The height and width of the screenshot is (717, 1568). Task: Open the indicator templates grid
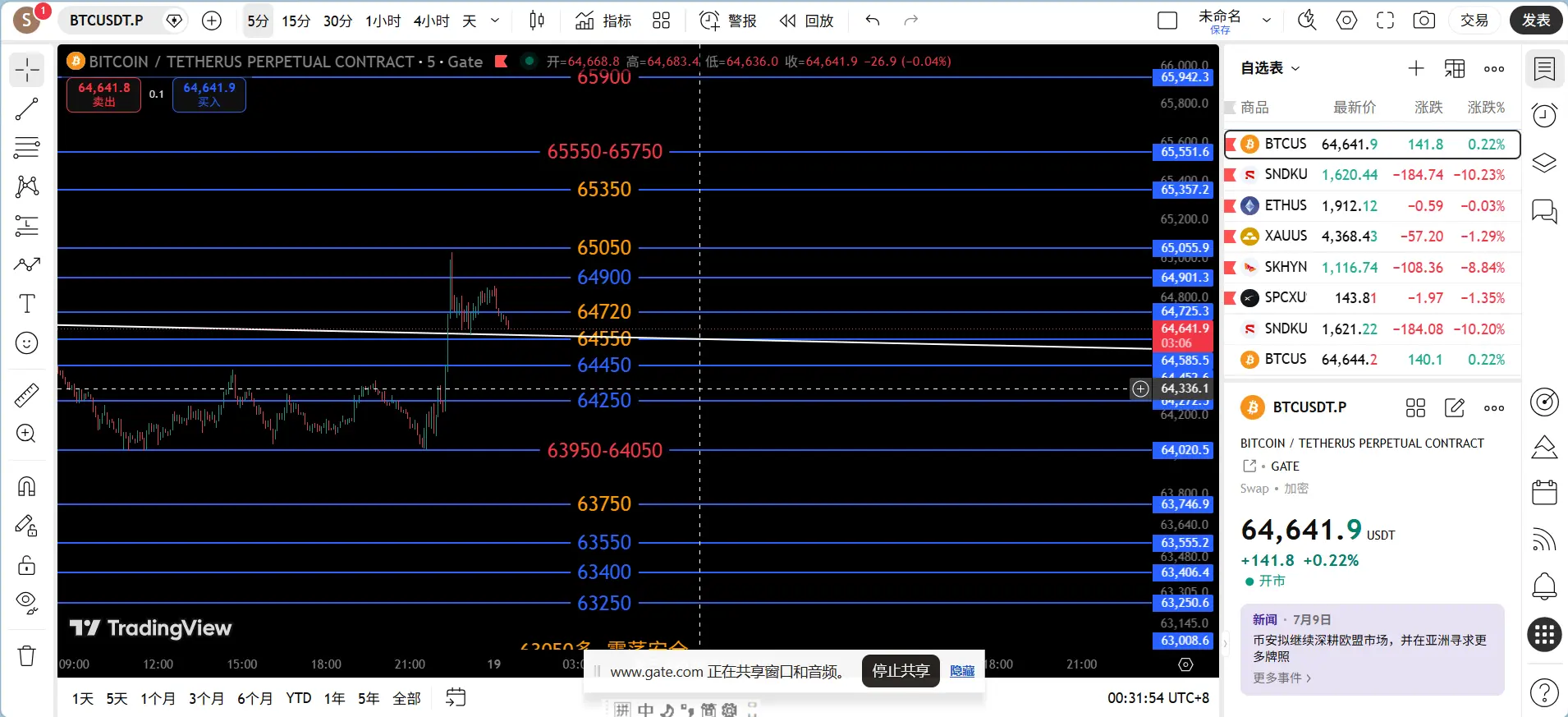coord(662,21)
